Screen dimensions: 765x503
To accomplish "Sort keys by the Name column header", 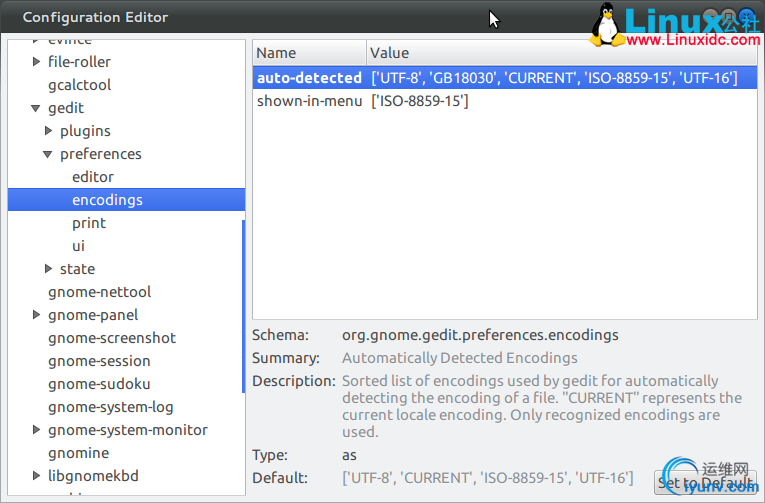I will [x=309, y=53].
